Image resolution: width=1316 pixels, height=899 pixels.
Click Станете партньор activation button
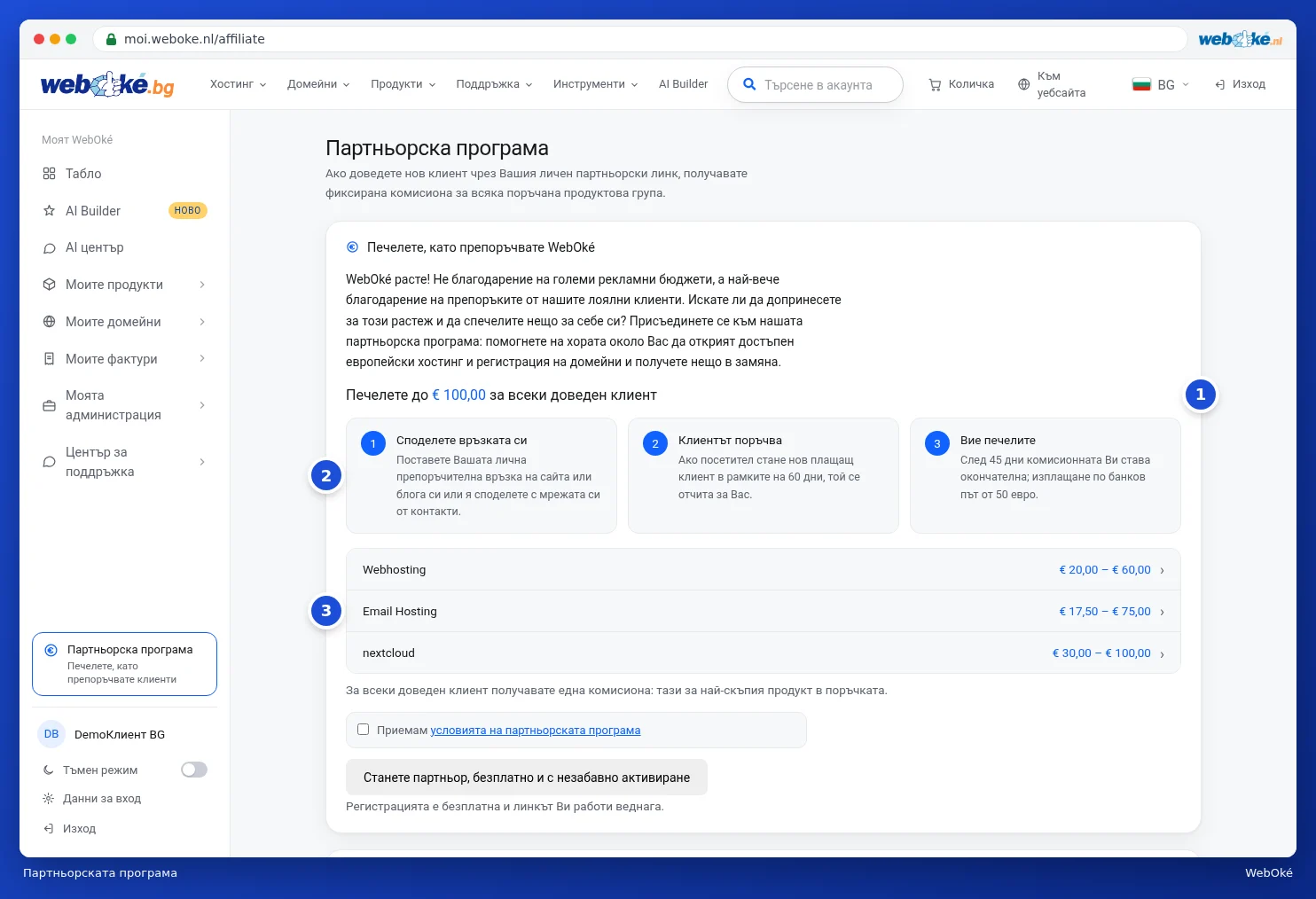click(x=527, y=778)
